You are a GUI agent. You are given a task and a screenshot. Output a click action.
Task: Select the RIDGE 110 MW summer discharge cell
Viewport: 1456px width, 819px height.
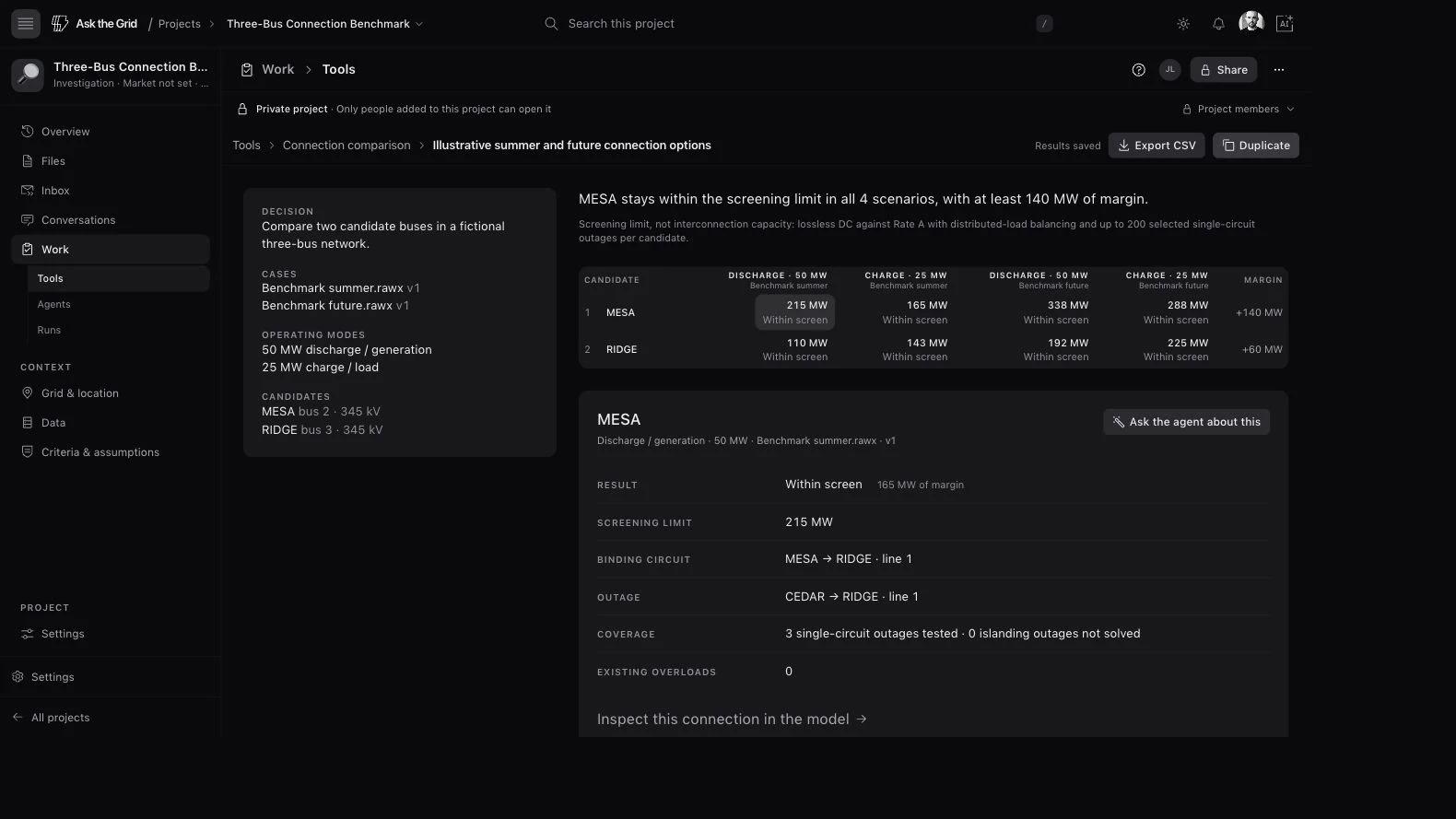point(794,349)
